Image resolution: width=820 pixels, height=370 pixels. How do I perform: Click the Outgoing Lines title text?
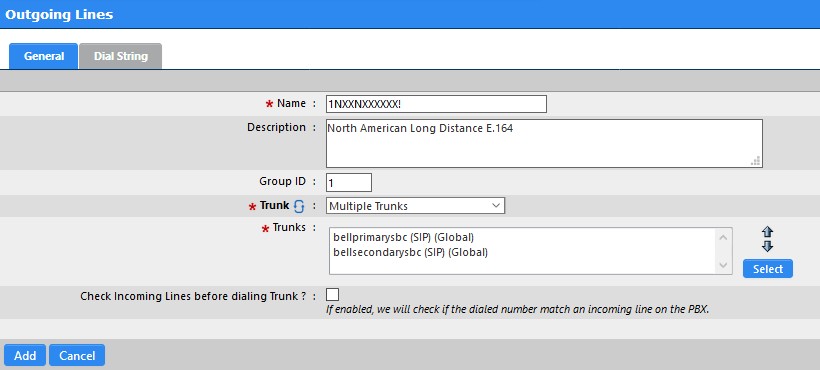tap(59, 14)
